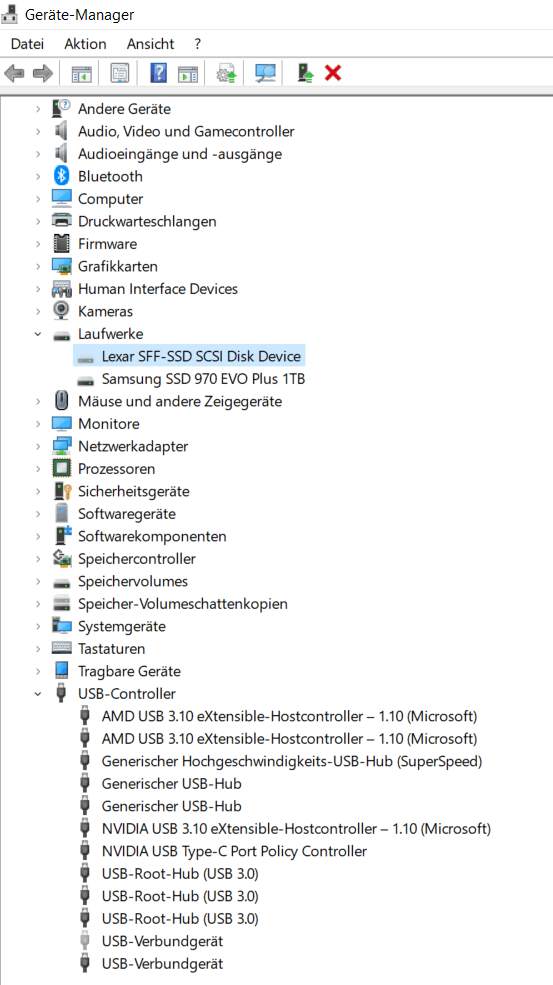Click the Geräte-Manager title bar icon
This screenshot has width=553, height=985.
click(x=9, y=14)
